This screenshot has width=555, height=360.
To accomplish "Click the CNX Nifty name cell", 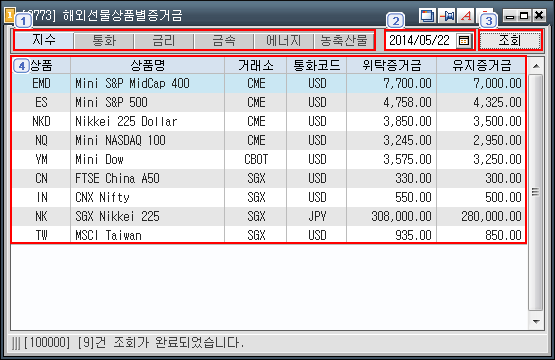I will coord(148,197).
